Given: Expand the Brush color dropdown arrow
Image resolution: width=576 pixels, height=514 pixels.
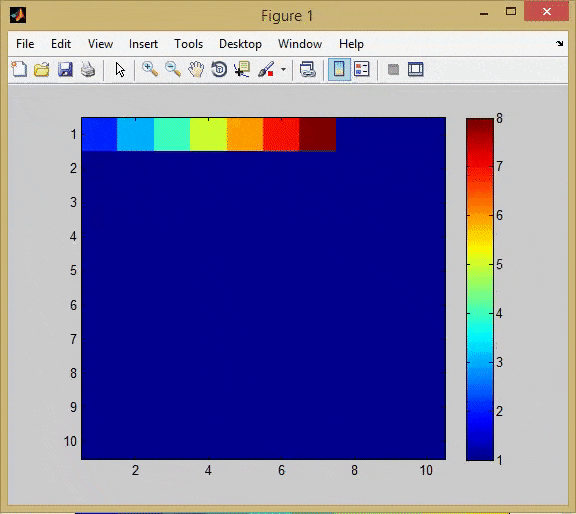Looking at the screenshot, I should 283,69.
